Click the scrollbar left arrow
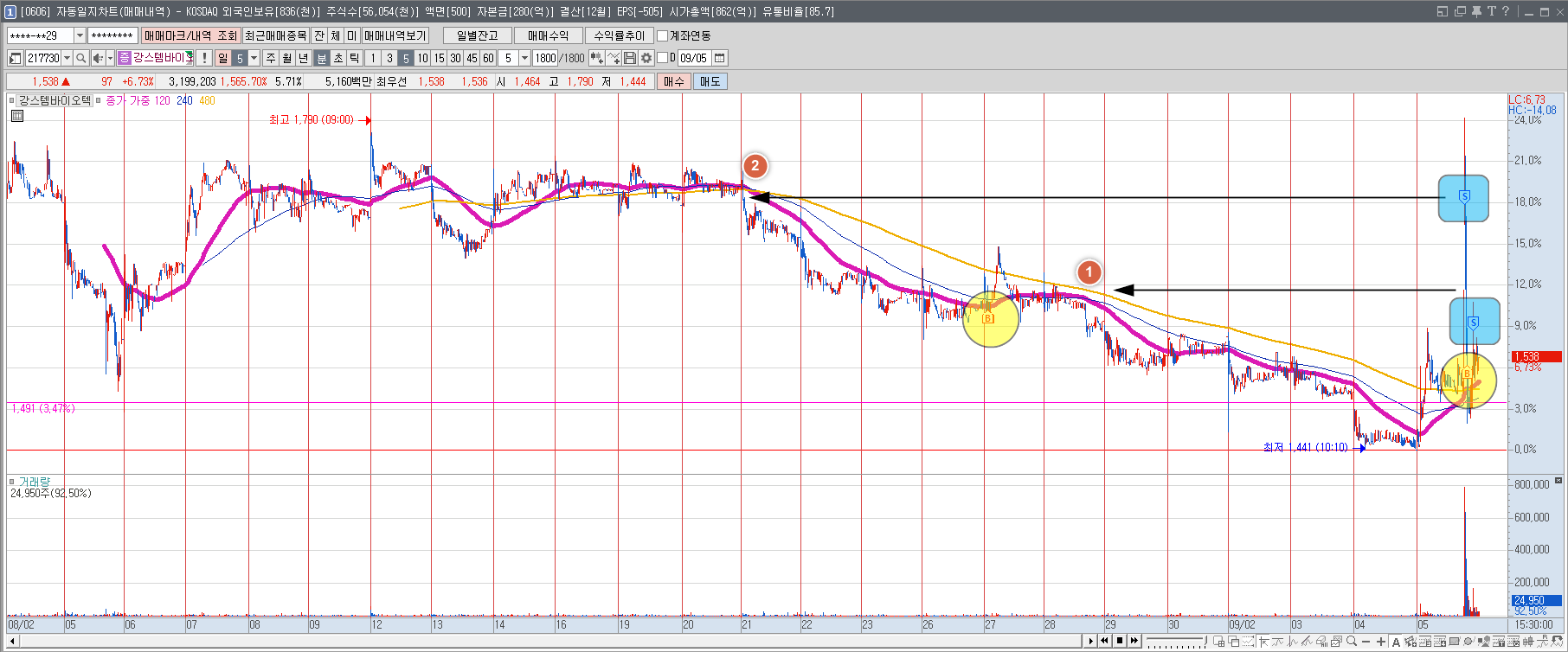1568x652 pixels. [12, 641]
